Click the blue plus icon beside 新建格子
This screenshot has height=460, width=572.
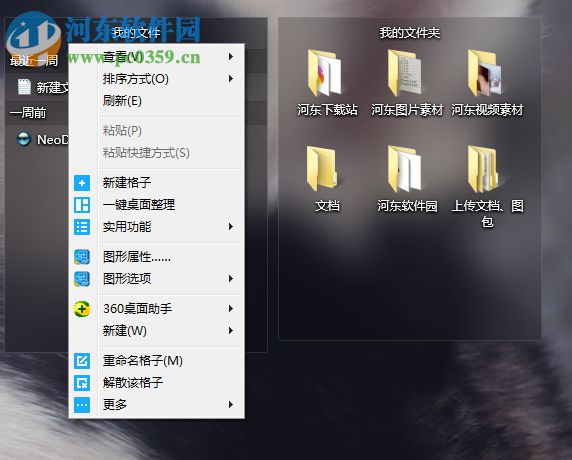pos(82,183)
